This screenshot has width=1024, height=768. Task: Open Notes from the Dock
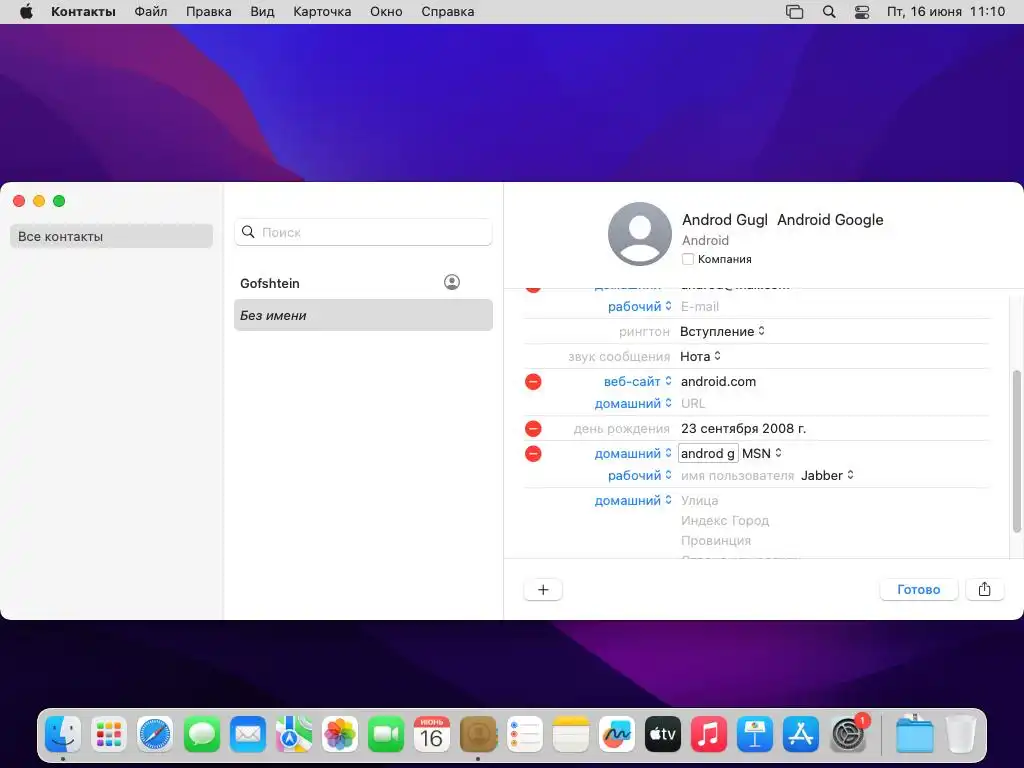[571, 734]
